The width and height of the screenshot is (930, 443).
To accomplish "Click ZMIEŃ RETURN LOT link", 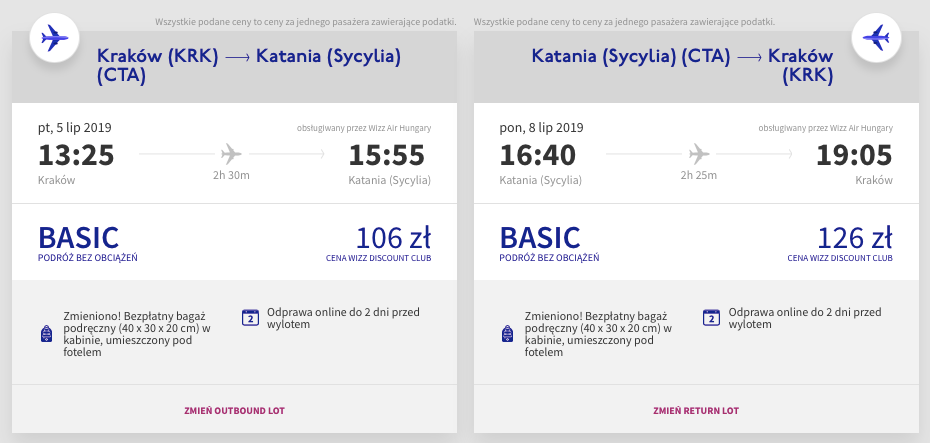I will tap(696, 410).
